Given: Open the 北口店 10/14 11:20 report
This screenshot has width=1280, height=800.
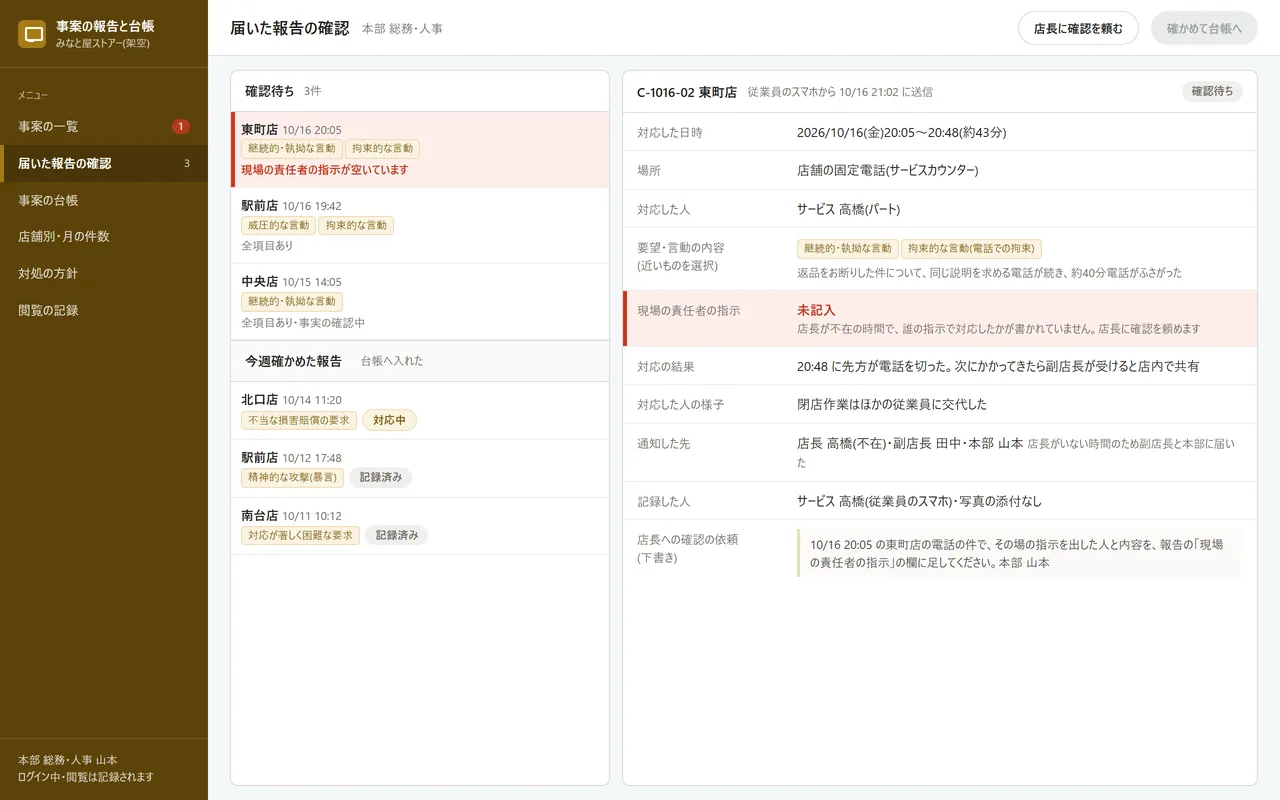Looking at the screenshot, I should pos(420,411).
